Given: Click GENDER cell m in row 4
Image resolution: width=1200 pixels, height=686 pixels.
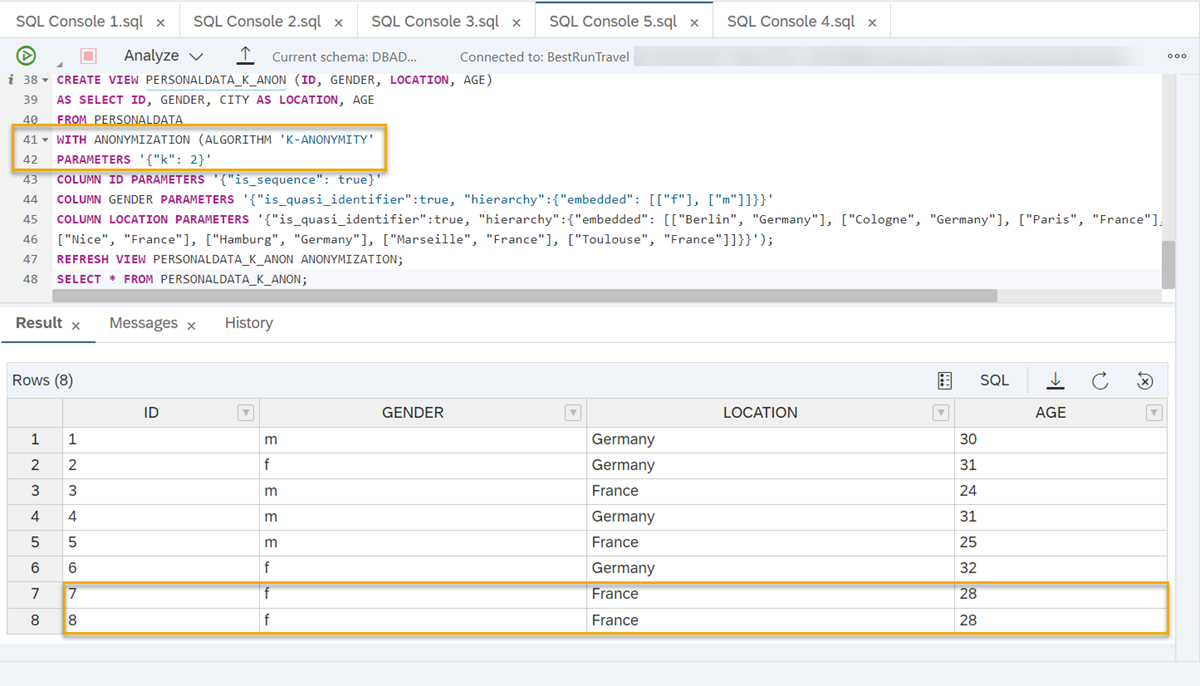Looking at the screenshot, I should [423, 517].
